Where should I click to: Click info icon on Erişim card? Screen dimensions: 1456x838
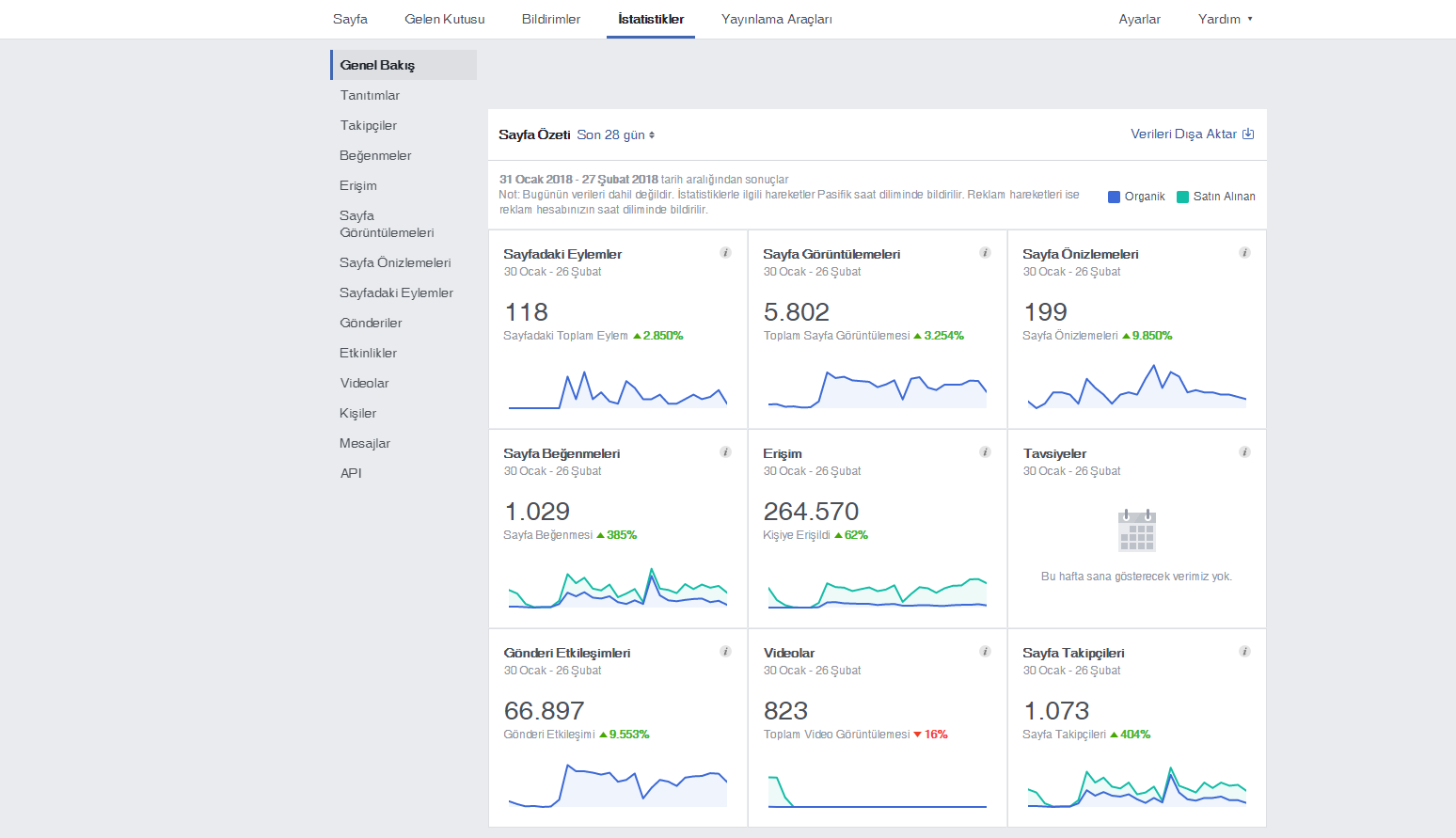[x=985, y=451]
